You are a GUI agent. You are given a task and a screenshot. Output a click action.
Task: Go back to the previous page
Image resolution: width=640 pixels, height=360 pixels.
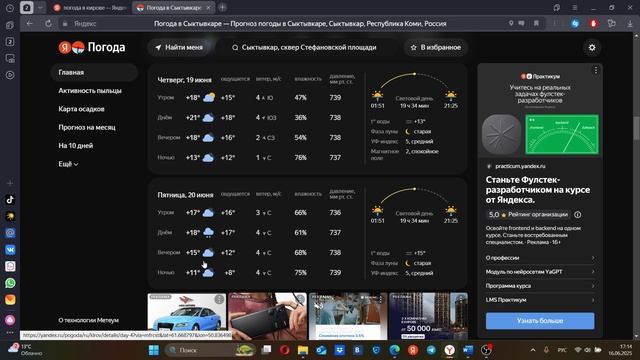pyautogui.click(x=29, y=24)
